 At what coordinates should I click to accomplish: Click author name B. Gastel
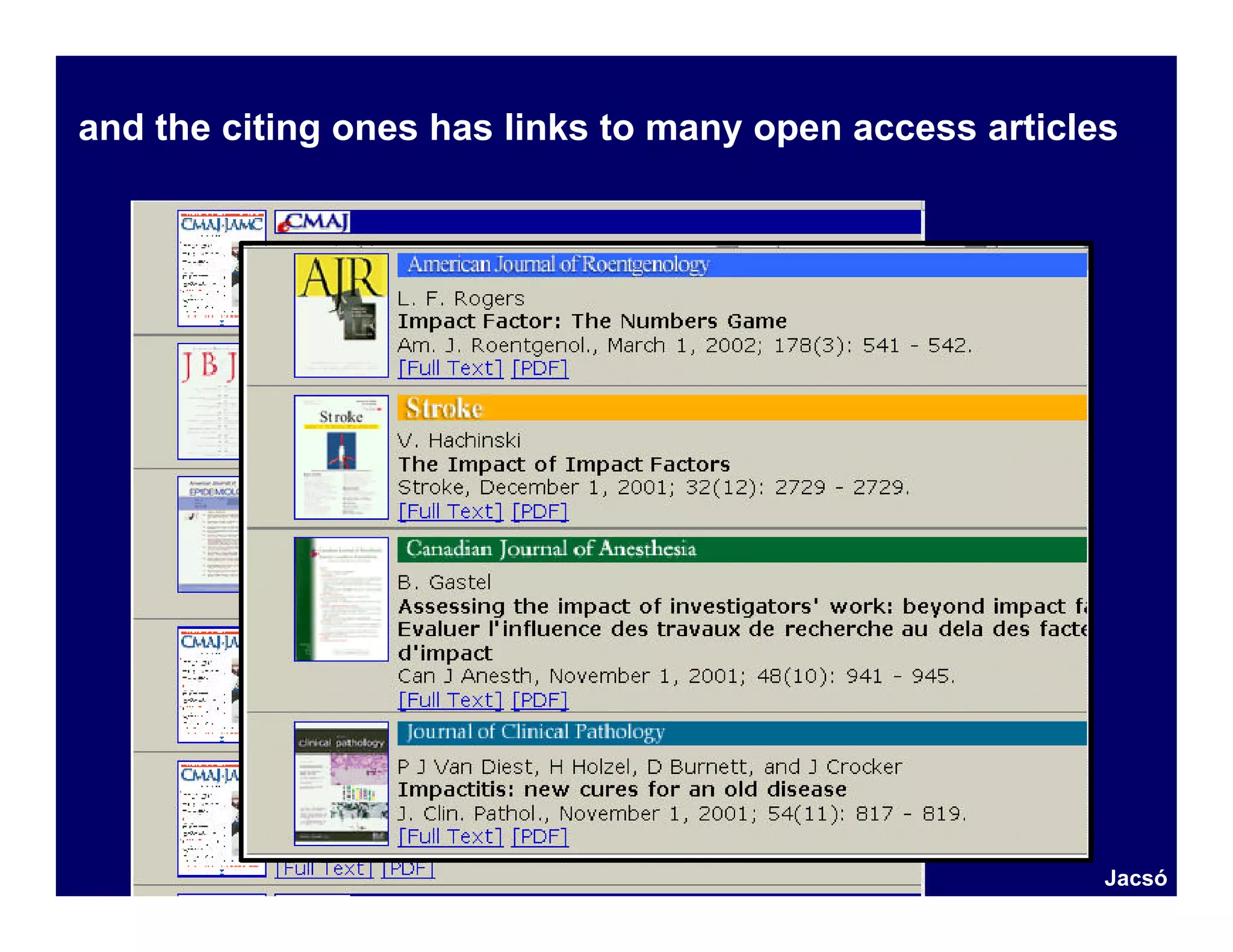pos(444,583)
